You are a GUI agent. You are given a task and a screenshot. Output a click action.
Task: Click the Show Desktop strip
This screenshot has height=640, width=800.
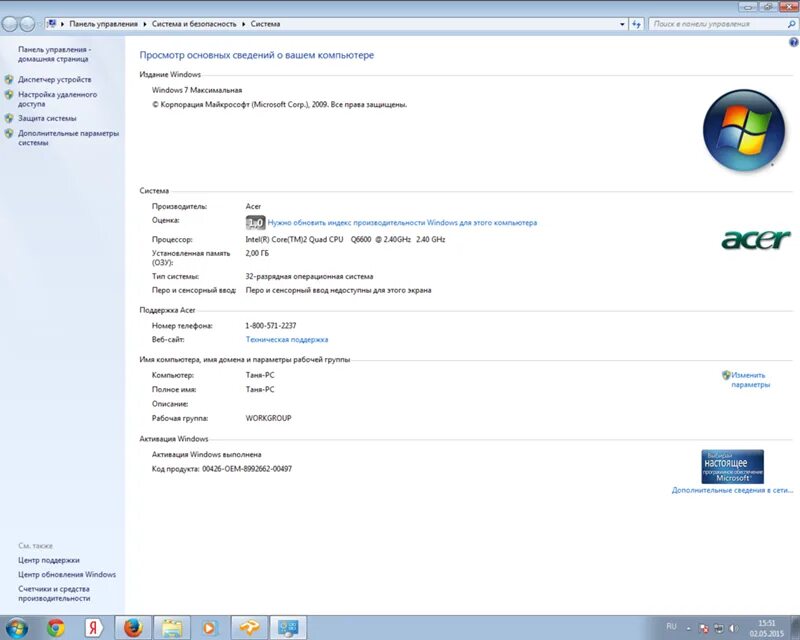tap(795, 628)
